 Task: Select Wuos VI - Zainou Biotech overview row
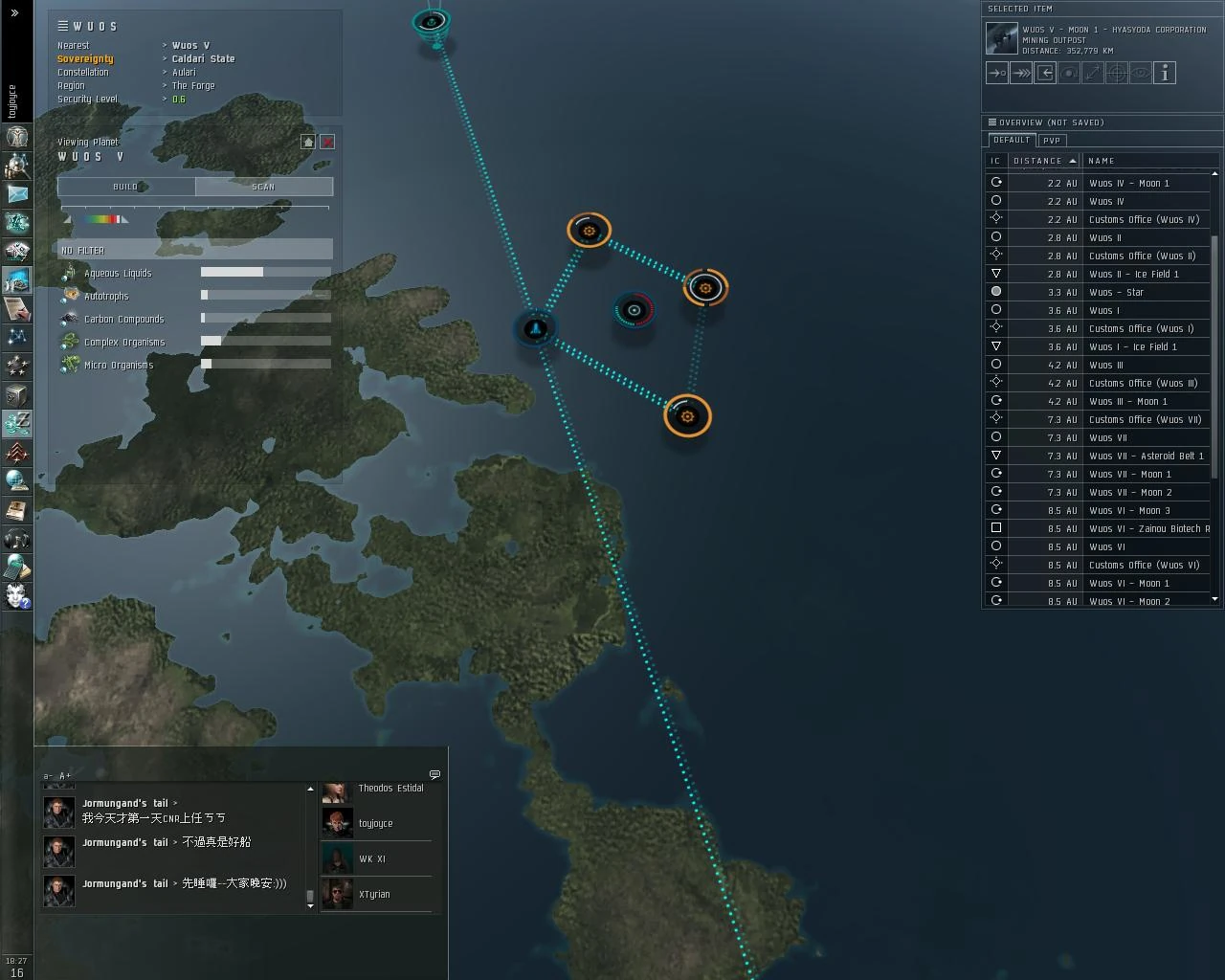[x=1100, y=528]
